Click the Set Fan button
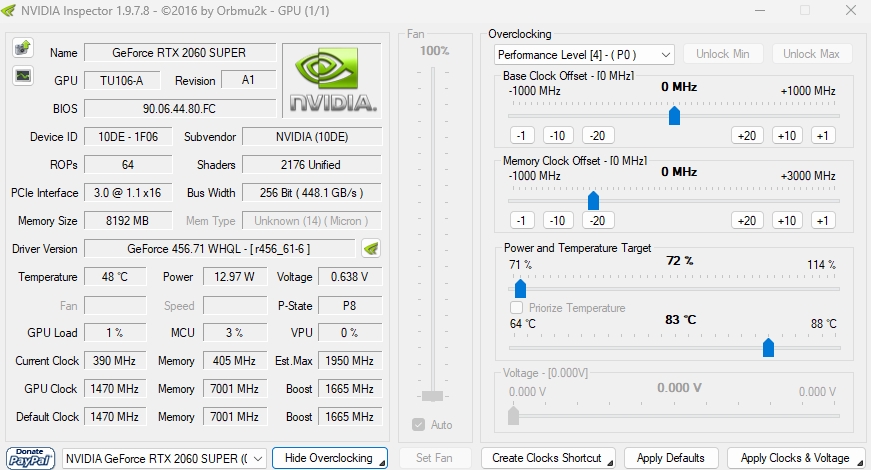This screenshot has width=871, height=470. 434,458
